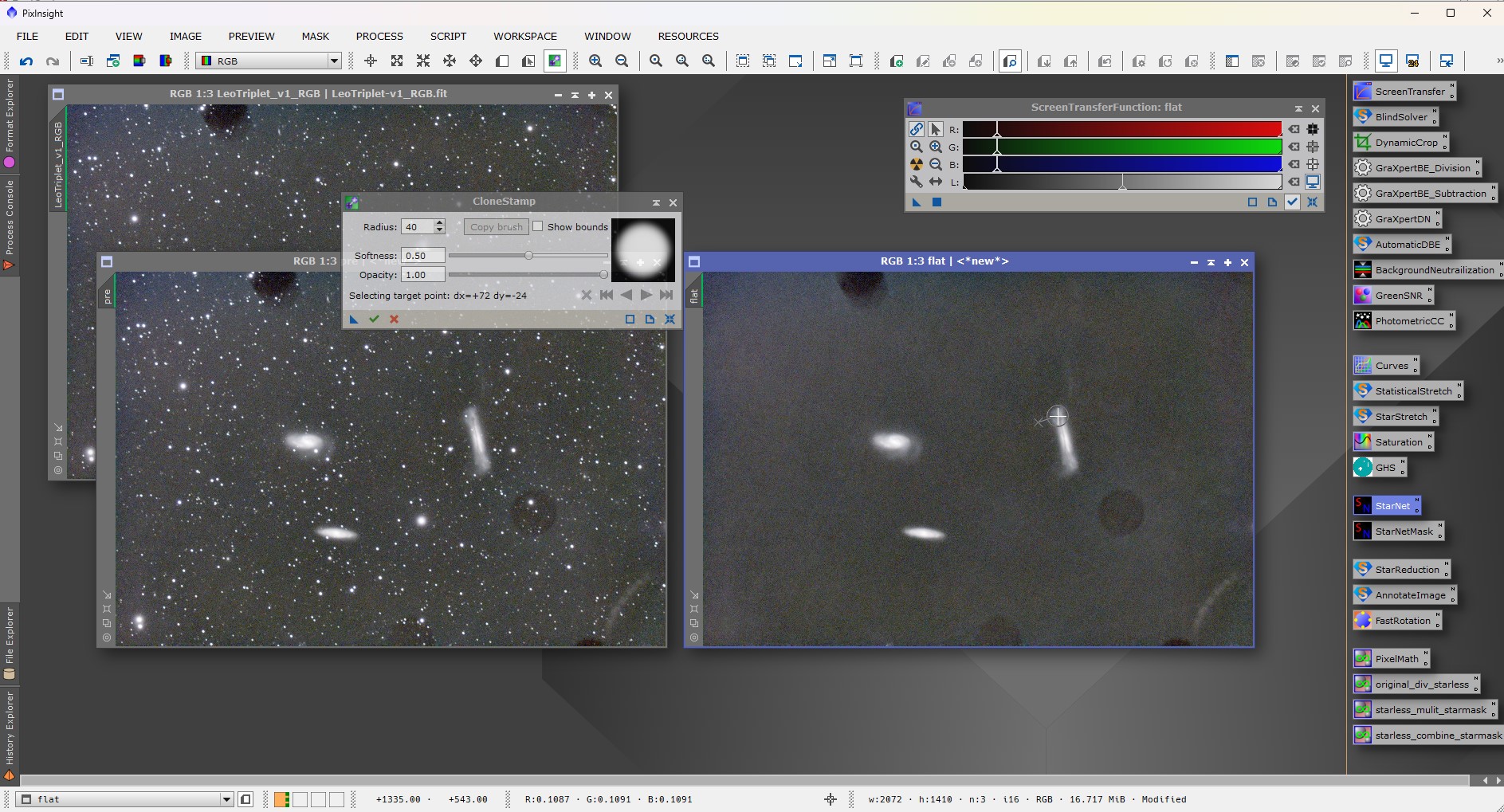Toggle STF track view checkmark

(x=1292, y=202)
